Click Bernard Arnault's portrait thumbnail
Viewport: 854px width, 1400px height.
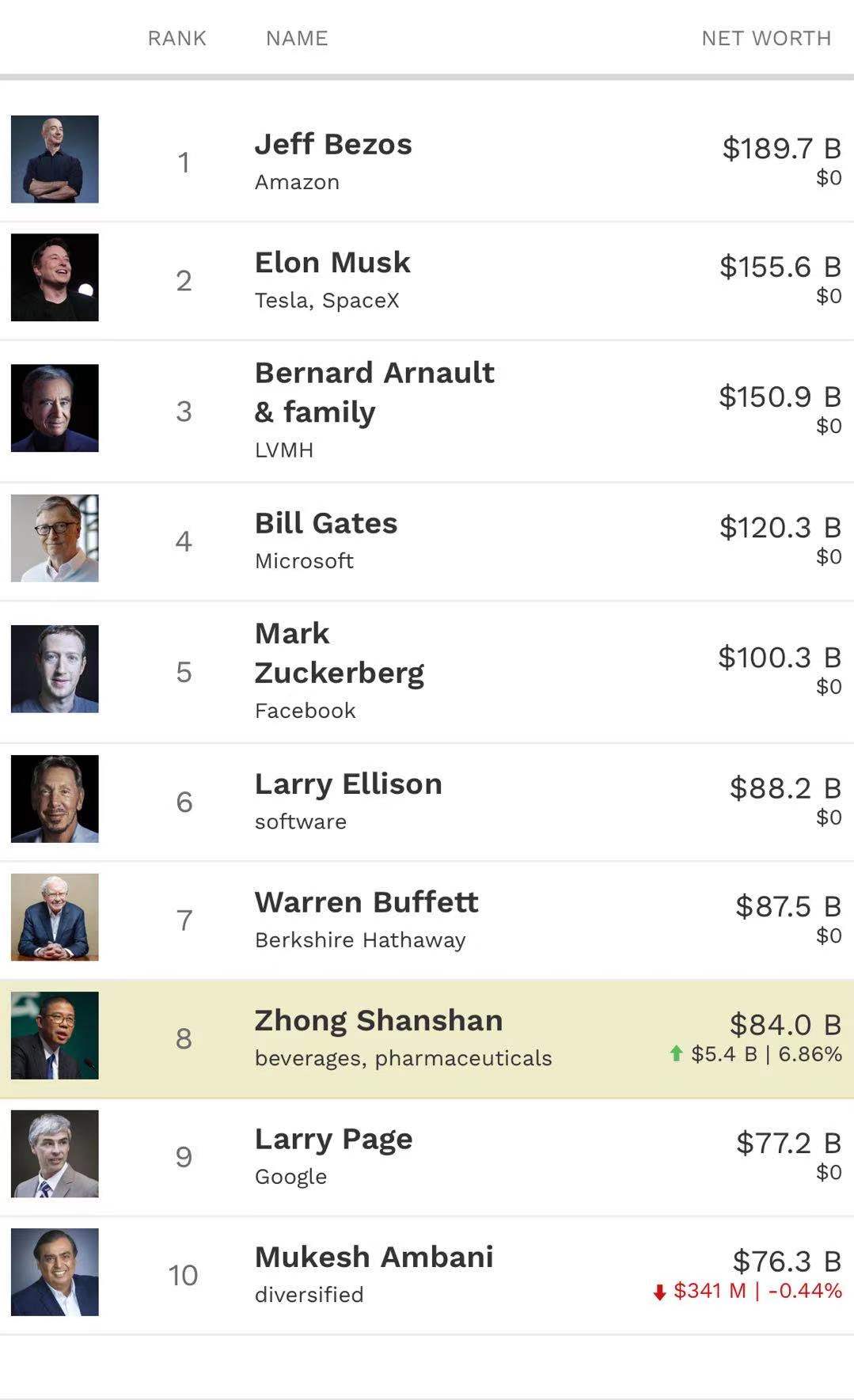click(x=55, y=408)
